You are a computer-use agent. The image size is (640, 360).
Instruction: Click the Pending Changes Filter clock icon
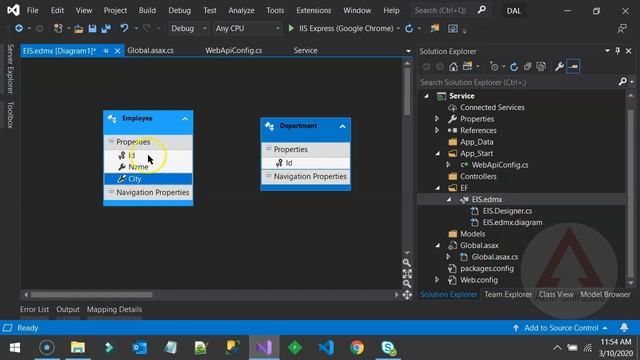pyautogui.click(x=494, y=67)
